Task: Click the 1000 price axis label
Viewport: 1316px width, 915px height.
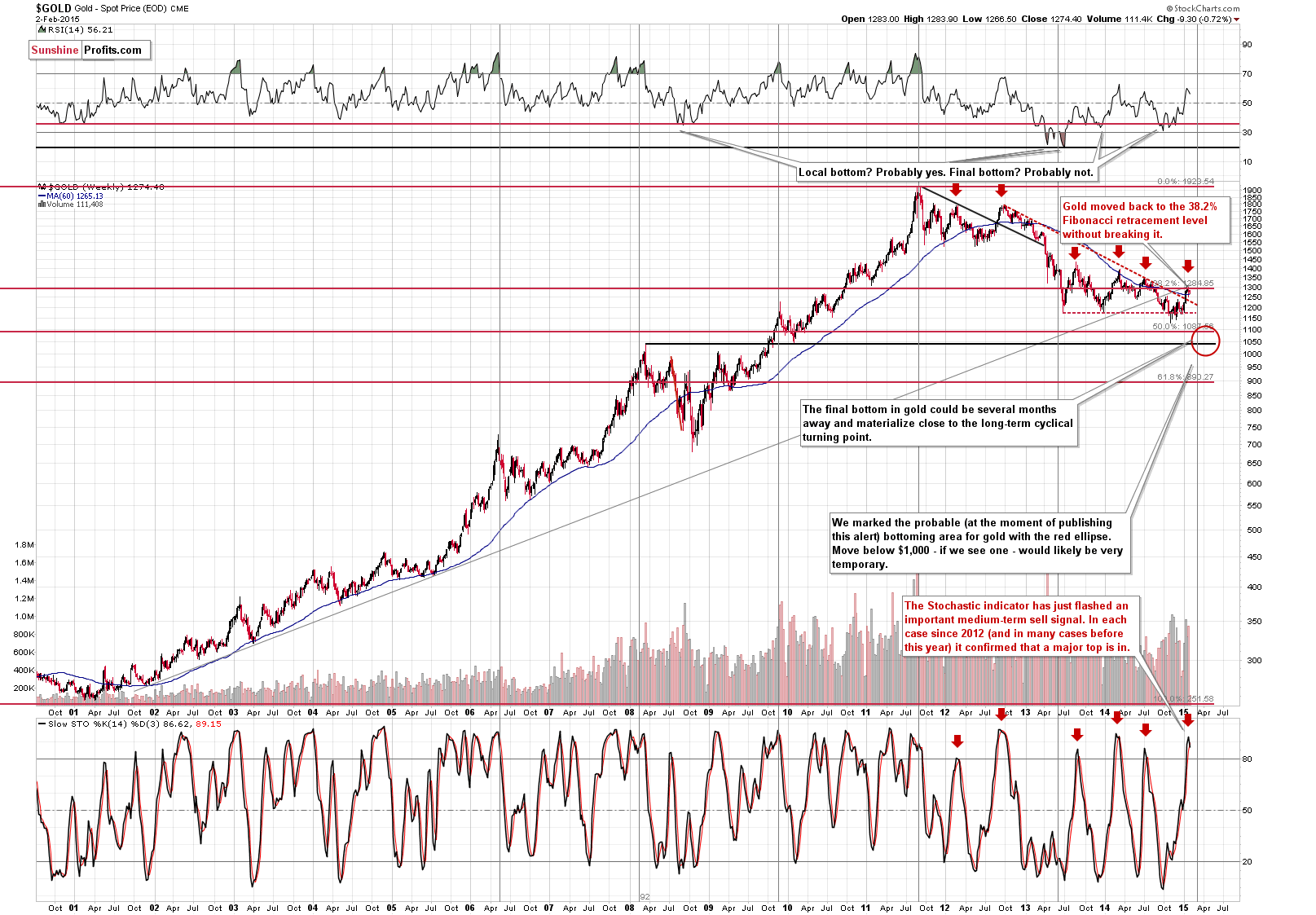Action: point(1252,354)
